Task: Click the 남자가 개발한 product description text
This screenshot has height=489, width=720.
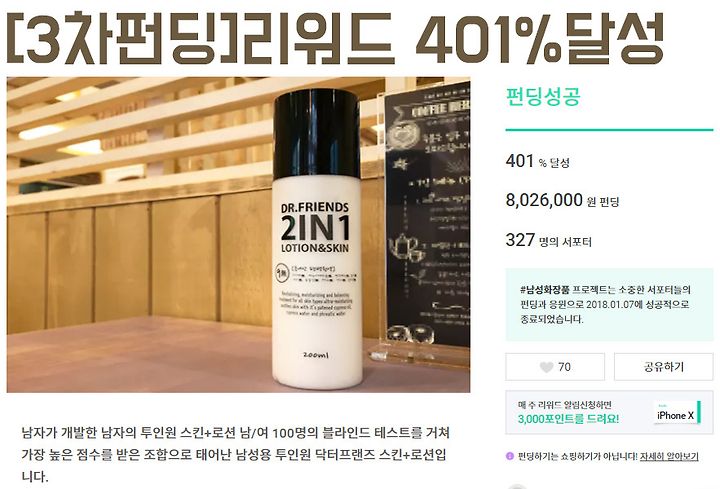Action: (x=236, y=455)
